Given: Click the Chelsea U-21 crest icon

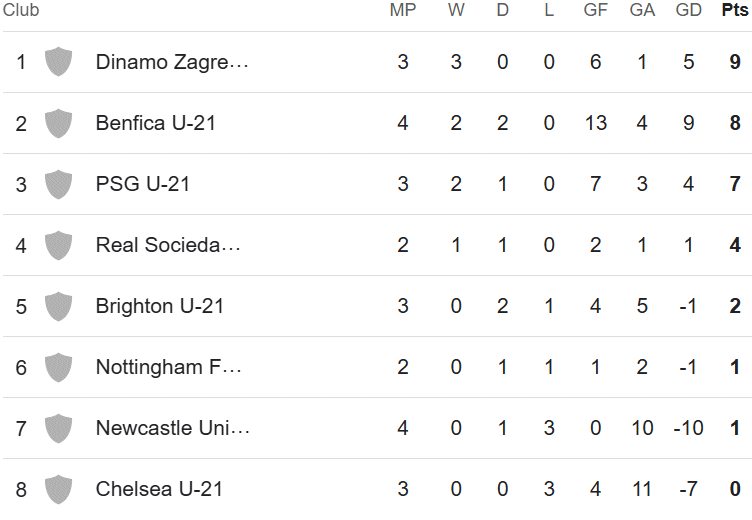Looking at the screenshot, I should tap(59, 489).
